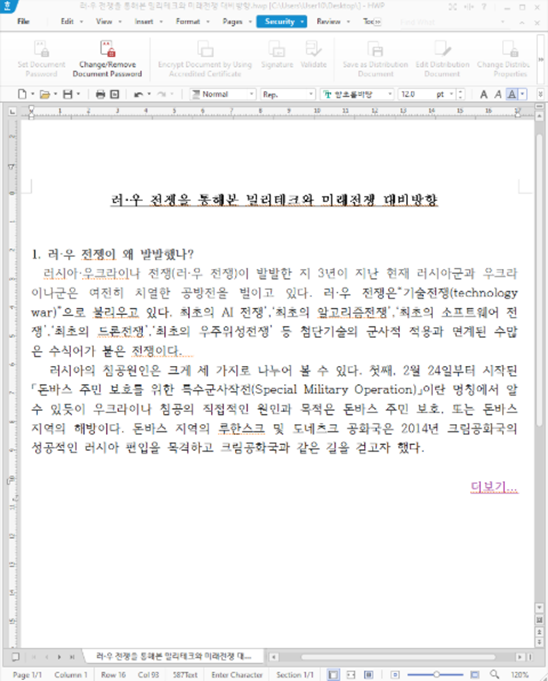Image resolution: width=548 pixels, height=681 pixels.
Task: Click the 더보기... link in document
Action: point(494,487)
